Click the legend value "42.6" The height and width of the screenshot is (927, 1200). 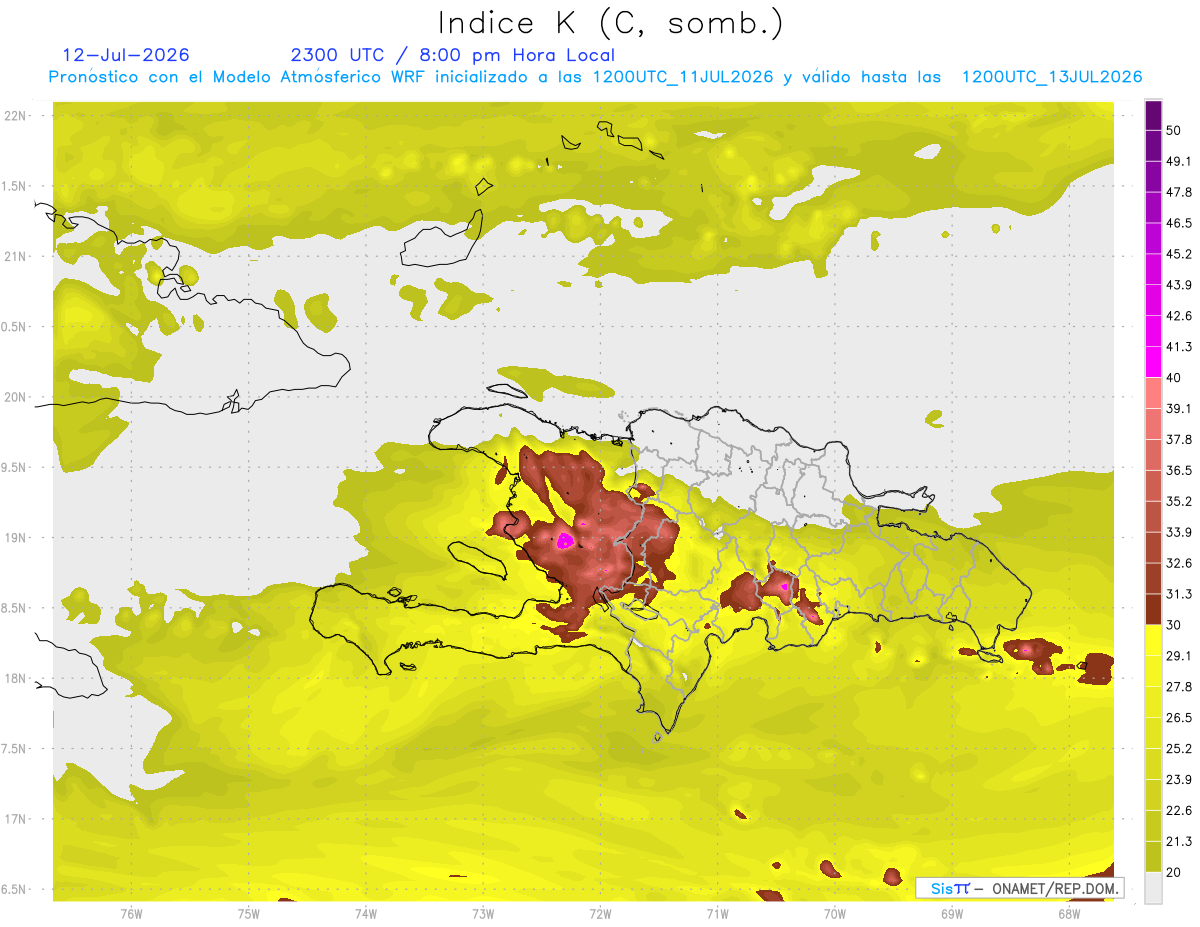[x=1179, y=316]
